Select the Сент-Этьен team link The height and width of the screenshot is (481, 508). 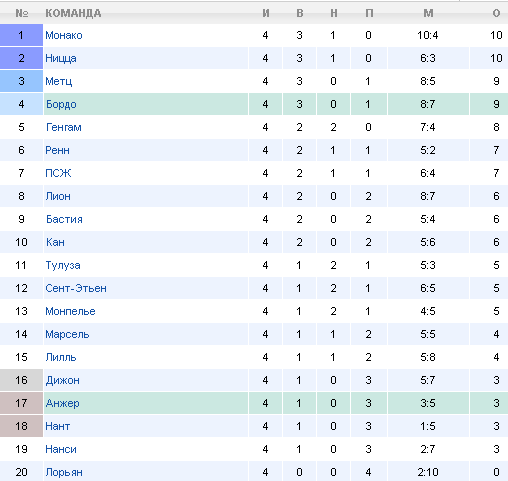[x=76, y=288]
